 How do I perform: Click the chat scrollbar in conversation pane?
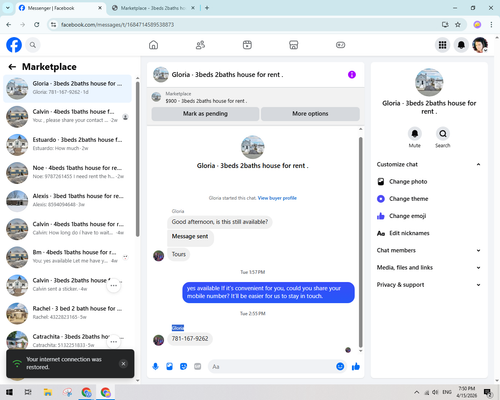(360, 242)
